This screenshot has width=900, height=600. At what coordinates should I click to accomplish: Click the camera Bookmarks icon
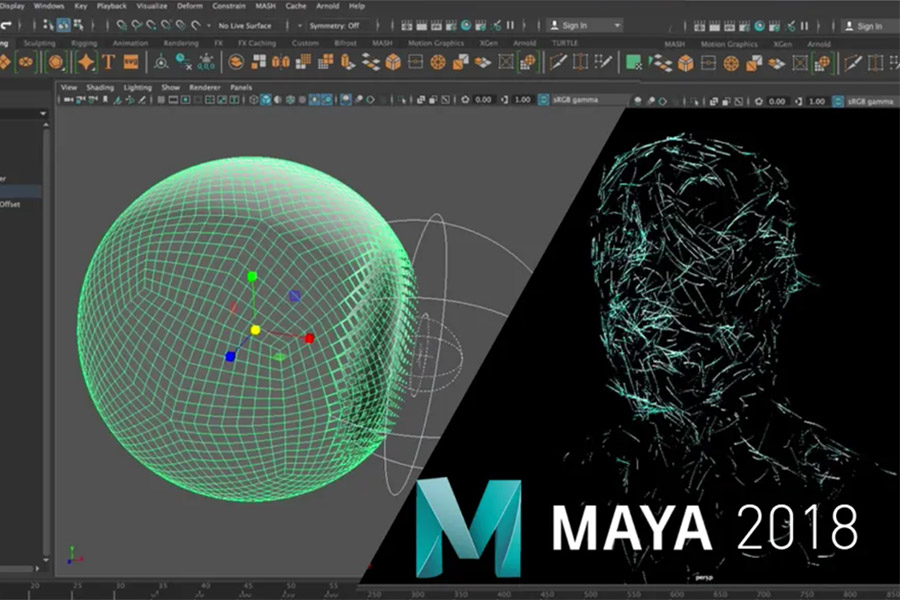[105, 100]
